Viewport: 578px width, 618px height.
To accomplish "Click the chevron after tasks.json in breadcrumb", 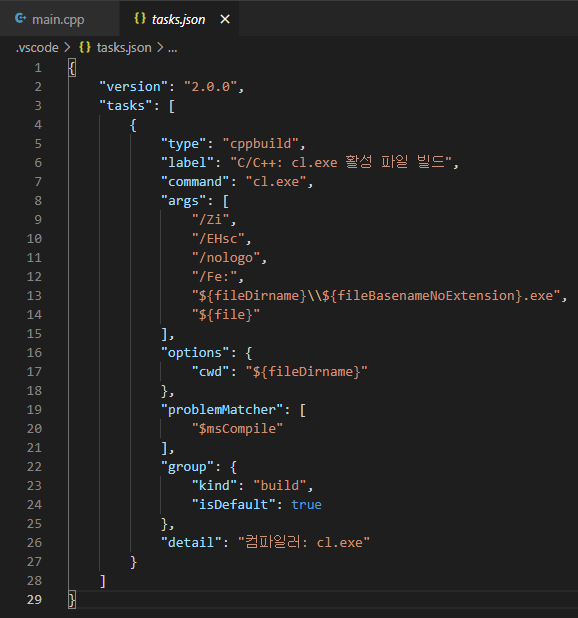I will [160, 48].
